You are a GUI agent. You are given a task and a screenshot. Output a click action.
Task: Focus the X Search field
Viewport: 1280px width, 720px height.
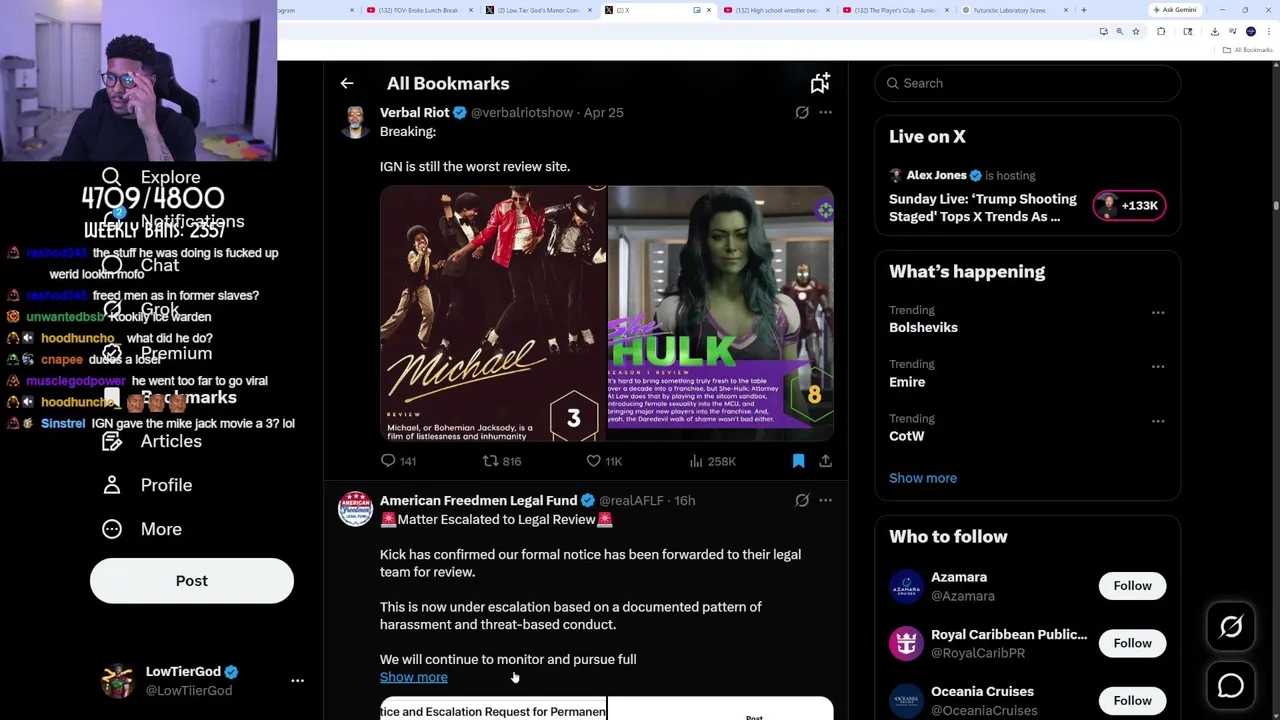[1028, 84]
